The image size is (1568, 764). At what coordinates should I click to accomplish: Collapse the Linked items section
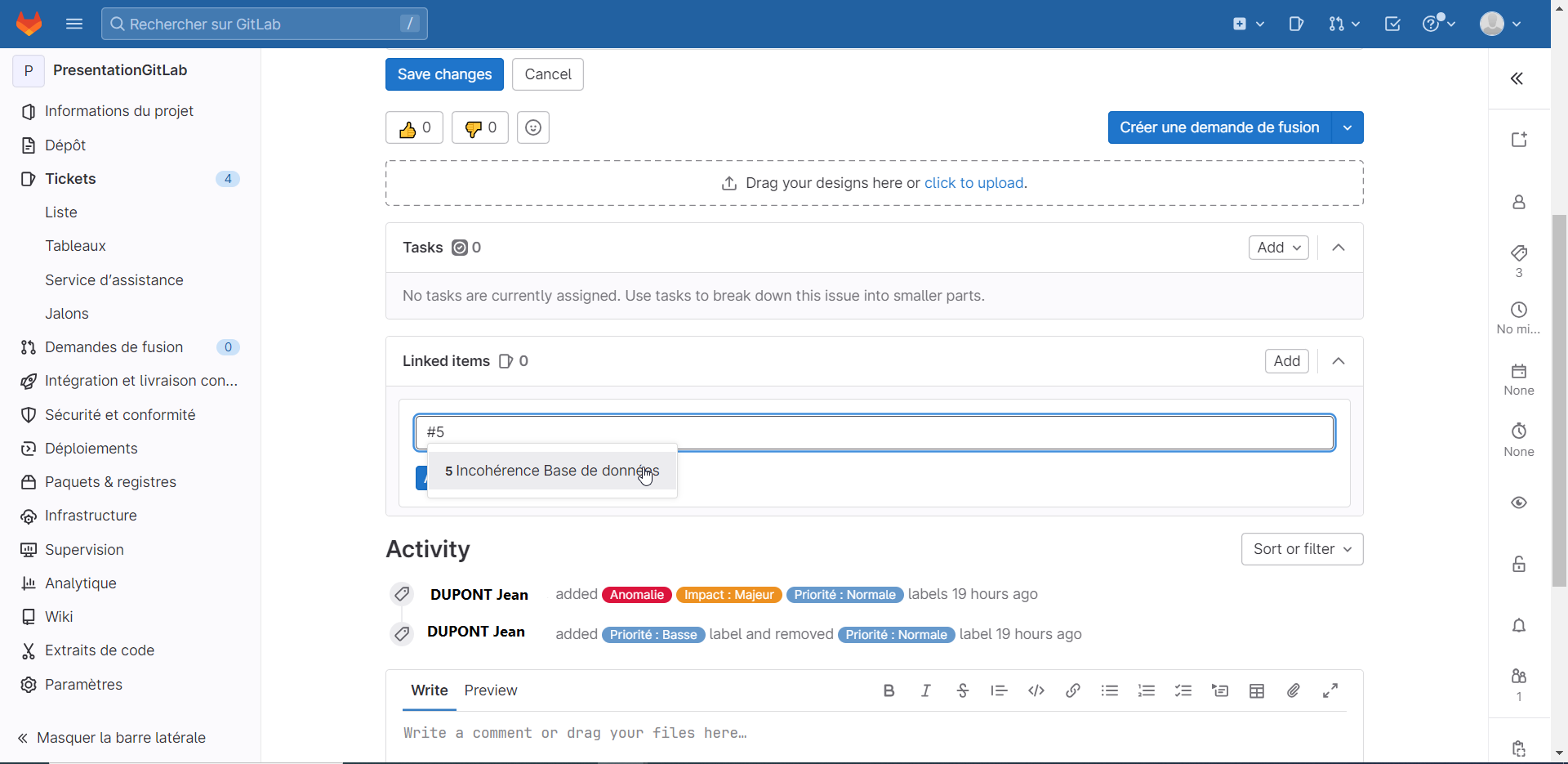click(1339, 361)
